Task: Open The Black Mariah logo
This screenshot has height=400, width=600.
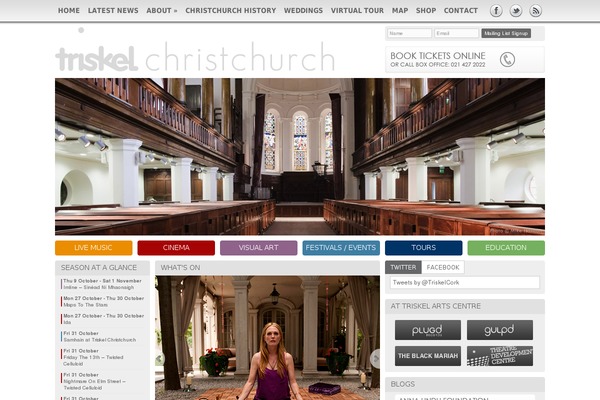Action: 428,356
